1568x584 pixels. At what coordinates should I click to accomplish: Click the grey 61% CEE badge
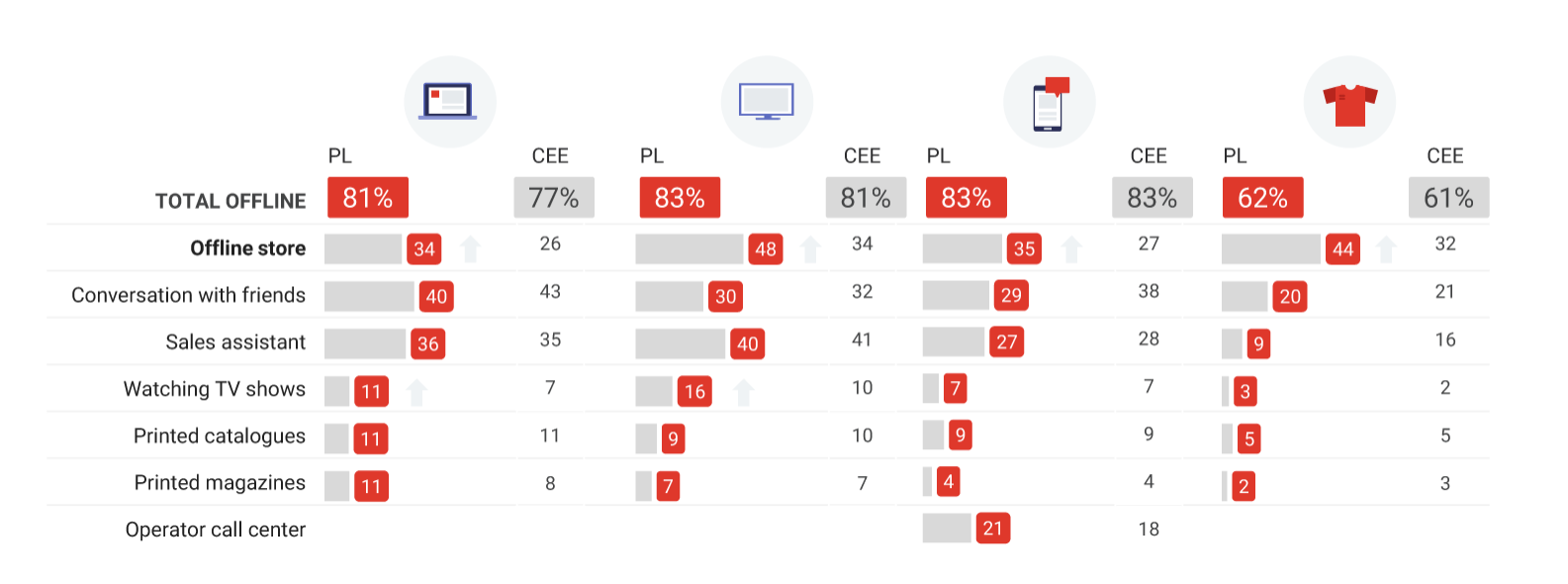pyautogui.click(x=1449, y=198)
